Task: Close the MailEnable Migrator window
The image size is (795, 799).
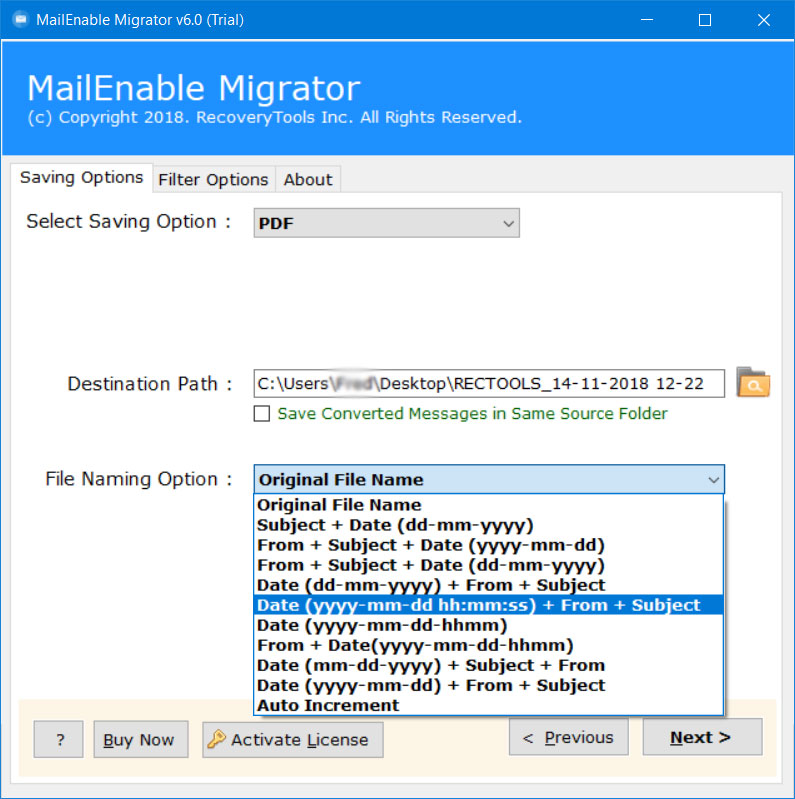Action: [x=763, y=20]
